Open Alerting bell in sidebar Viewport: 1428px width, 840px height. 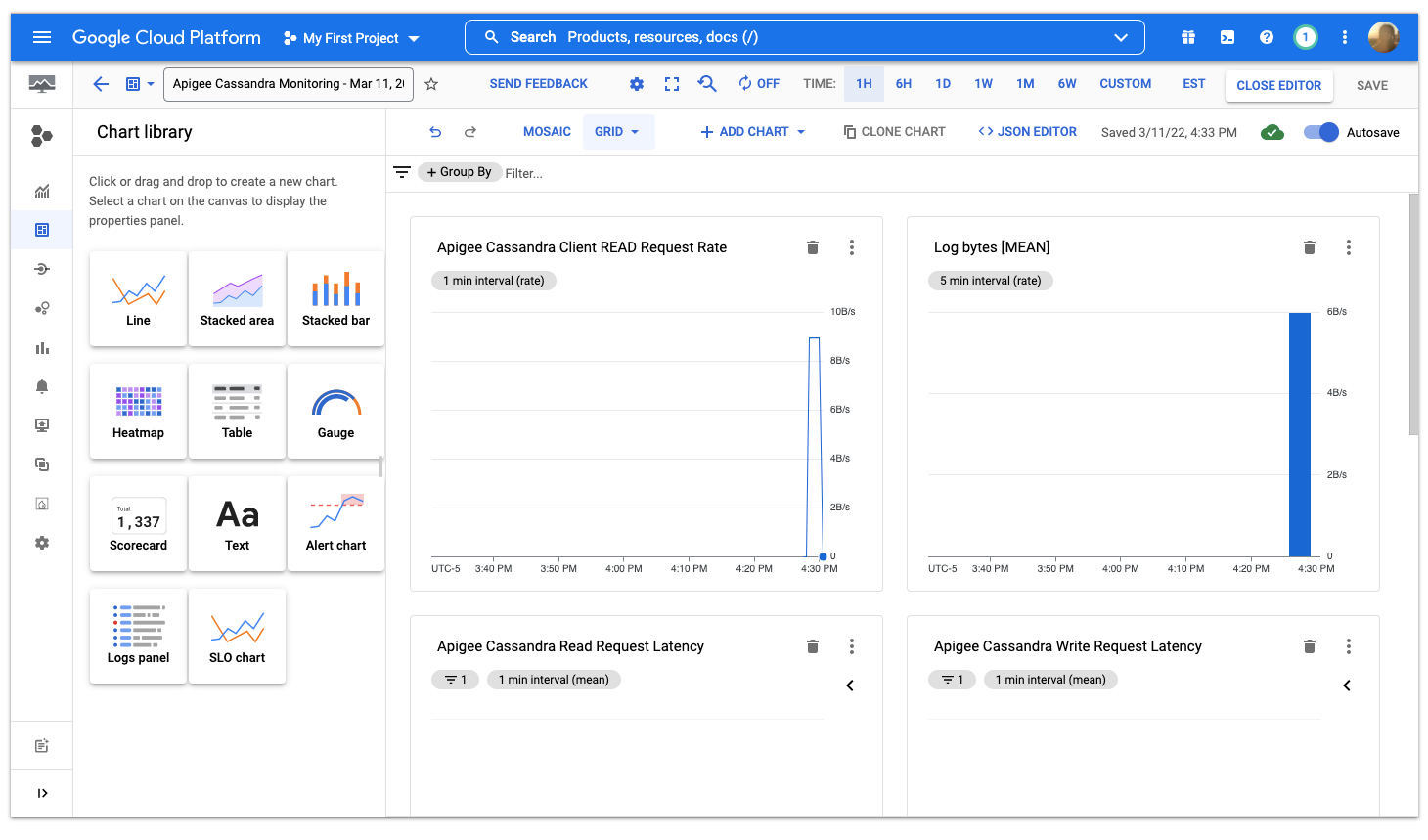(42, 386)
